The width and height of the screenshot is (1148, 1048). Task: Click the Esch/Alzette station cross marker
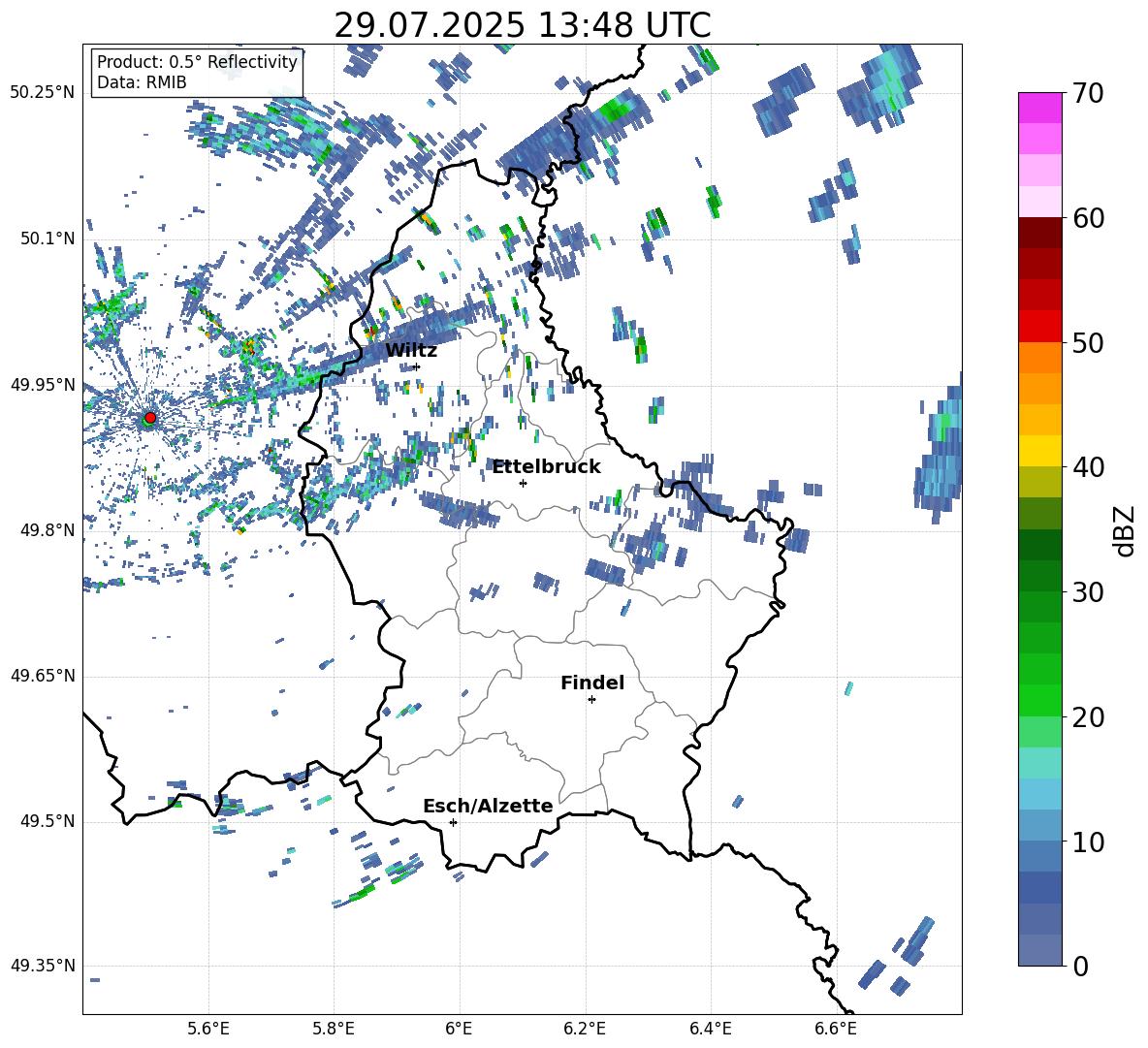coord(453,822)
